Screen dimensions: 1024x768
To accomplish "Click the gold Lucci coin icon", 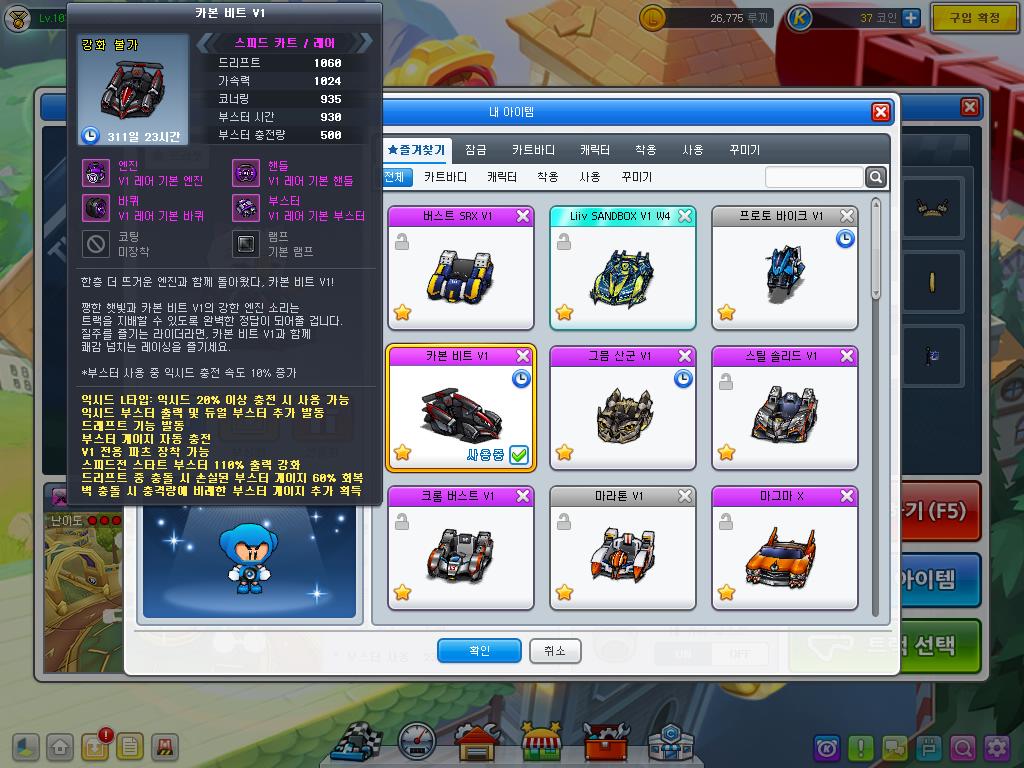I will click(652, 18).
